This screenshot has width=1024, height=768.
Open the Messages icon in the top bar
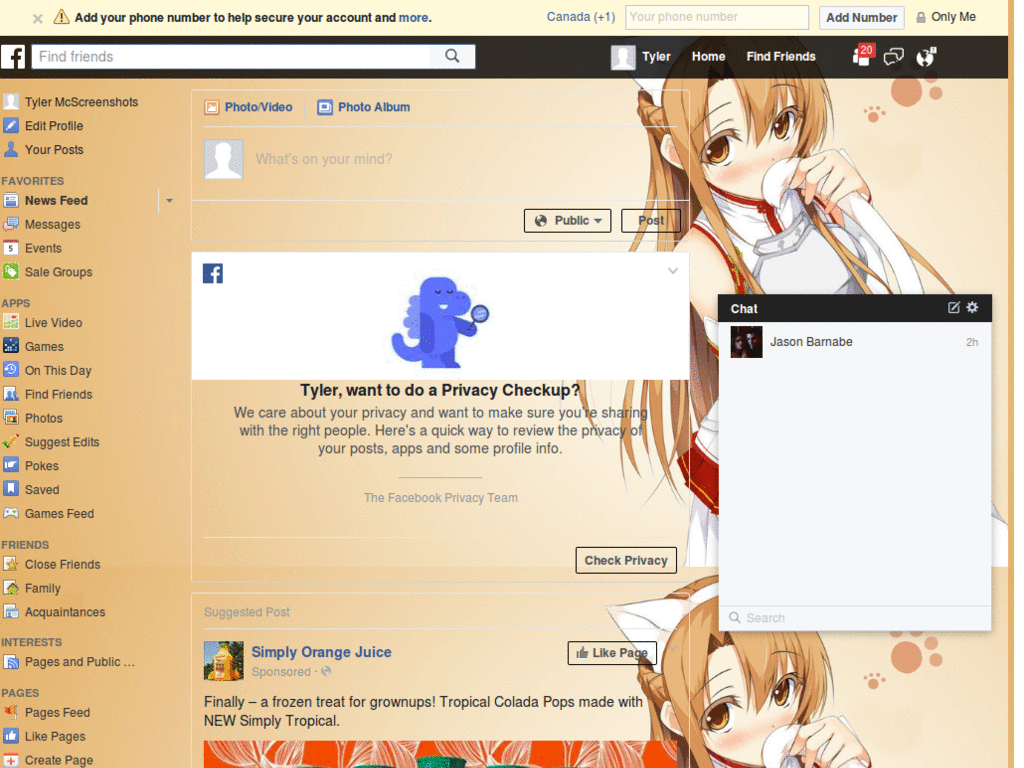[893, 57]
